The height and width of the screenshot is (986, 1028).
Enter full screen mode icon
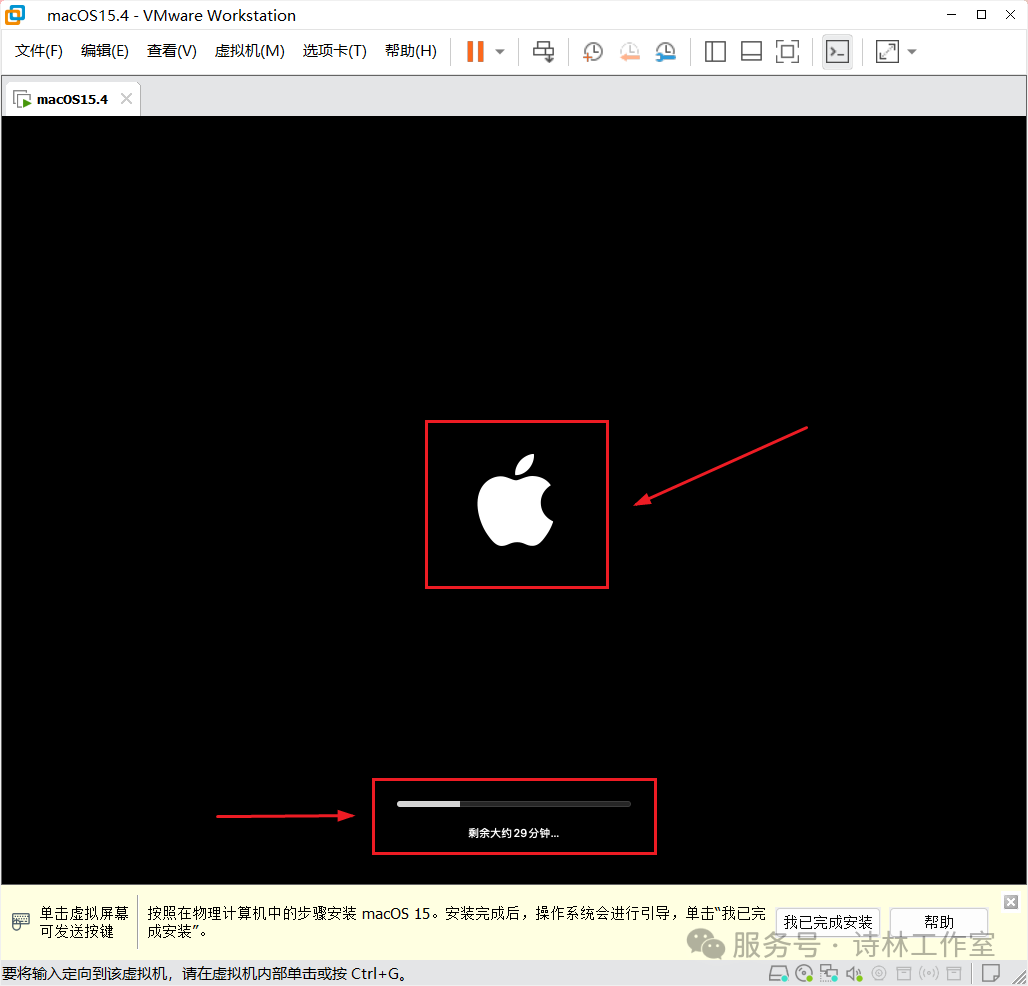point(787,51)
